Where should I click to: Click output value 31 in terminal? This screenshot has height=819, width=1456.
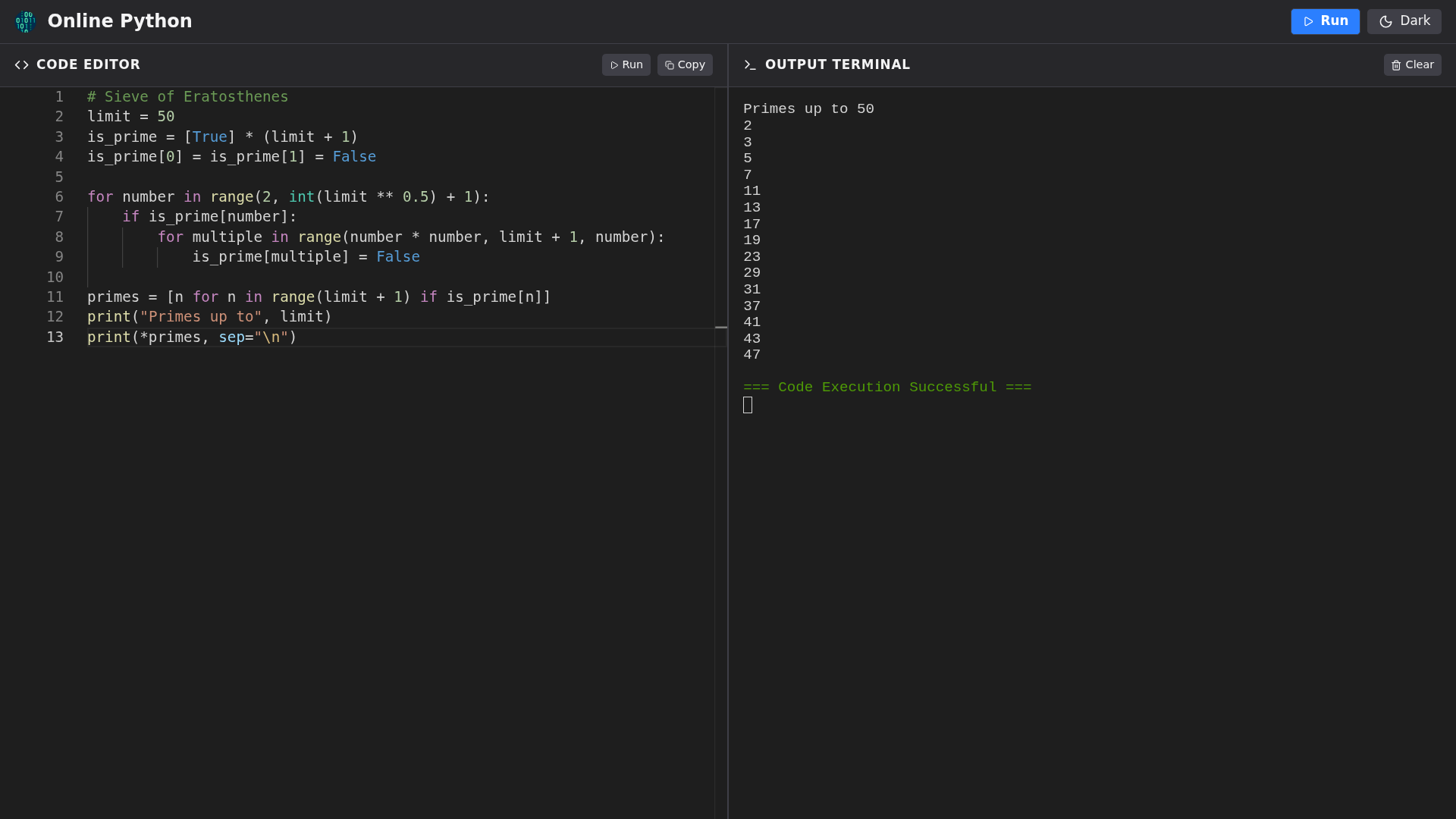point(752,290)
